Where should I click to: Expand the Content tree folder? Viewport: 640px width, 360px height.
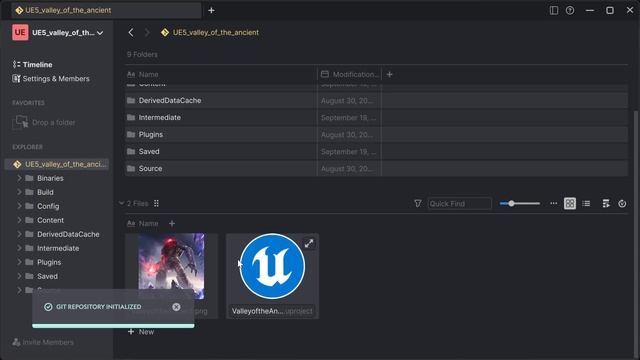(19, 220)
